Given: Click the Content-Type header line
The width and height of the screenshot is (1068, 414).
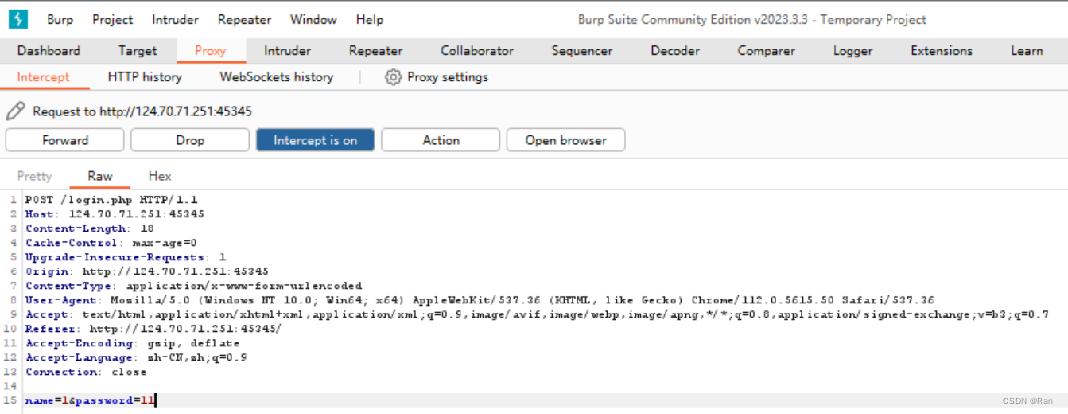Looking at the screenshot, I should click(193, 285).
